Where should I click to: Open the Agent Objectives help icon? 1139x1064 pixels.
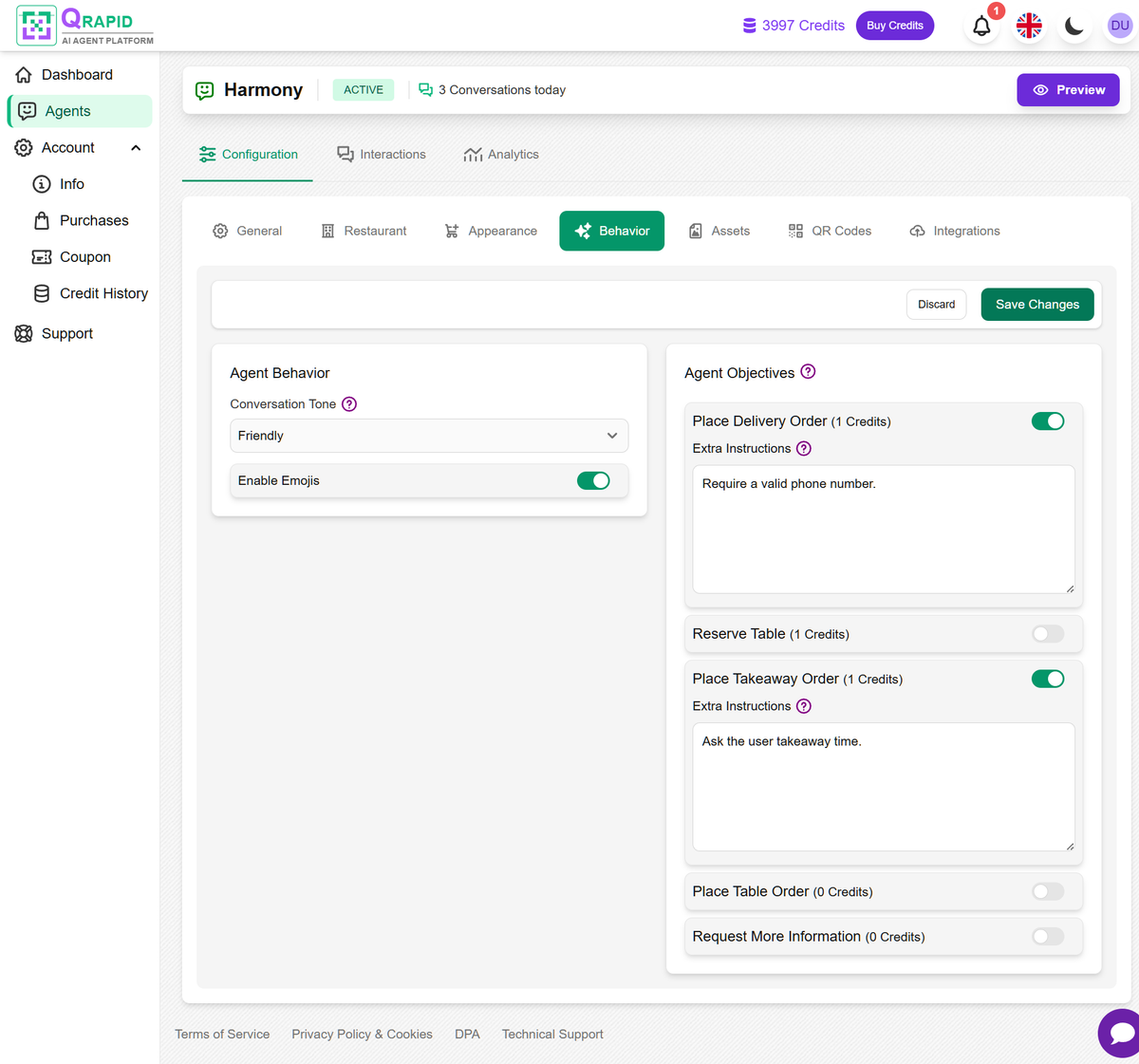[x=808, y=371]
